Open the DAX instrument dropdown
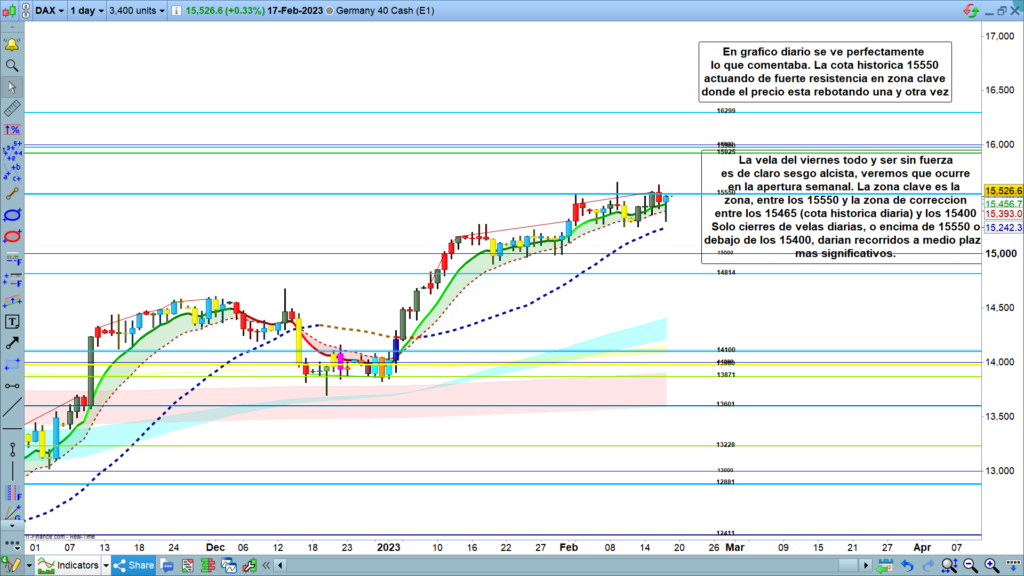The height and width of the screenshot is (576, 1024). tap(44, 10)
